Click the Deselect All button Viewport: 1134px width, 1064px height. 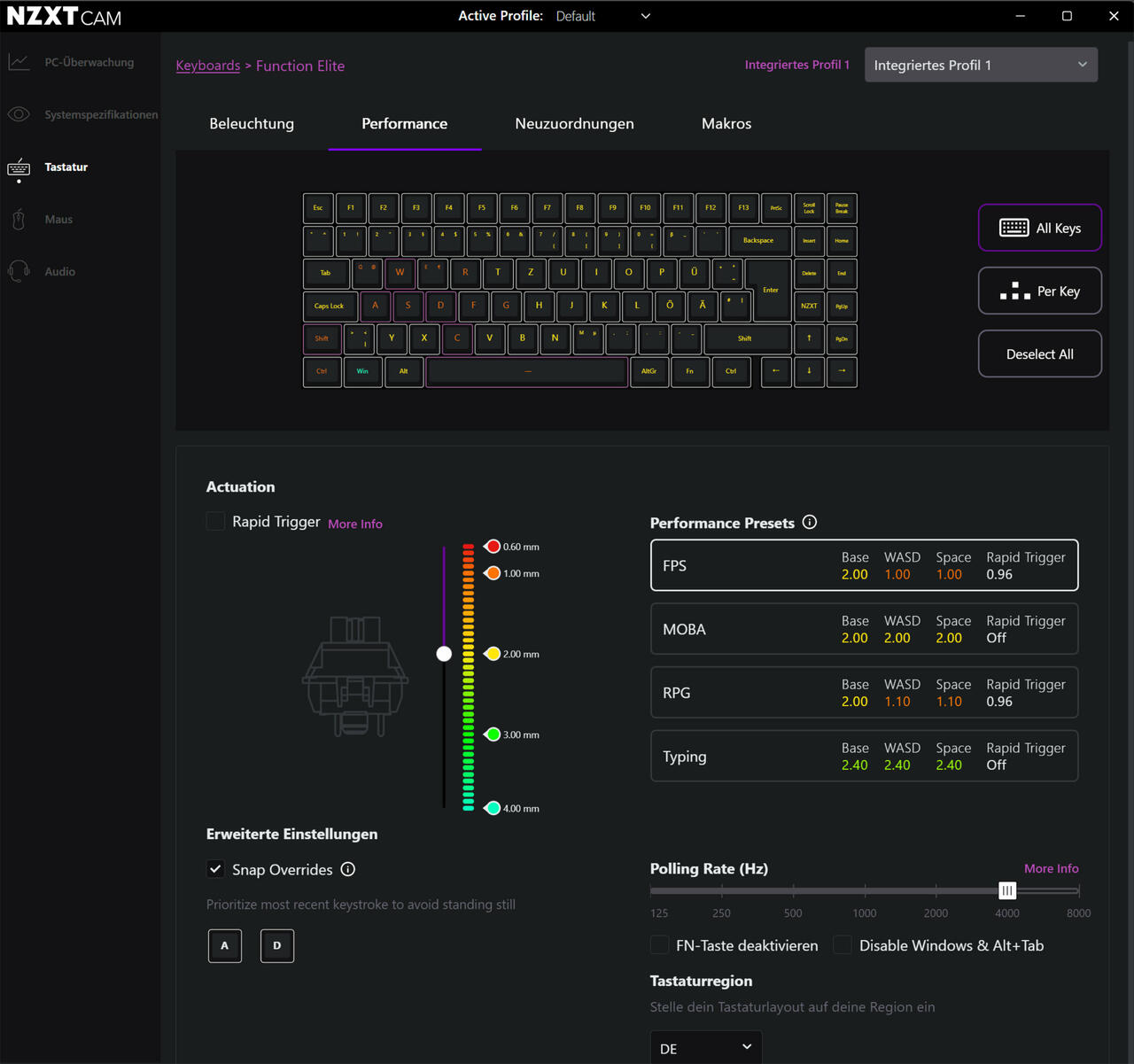(x=1039, y=354)
